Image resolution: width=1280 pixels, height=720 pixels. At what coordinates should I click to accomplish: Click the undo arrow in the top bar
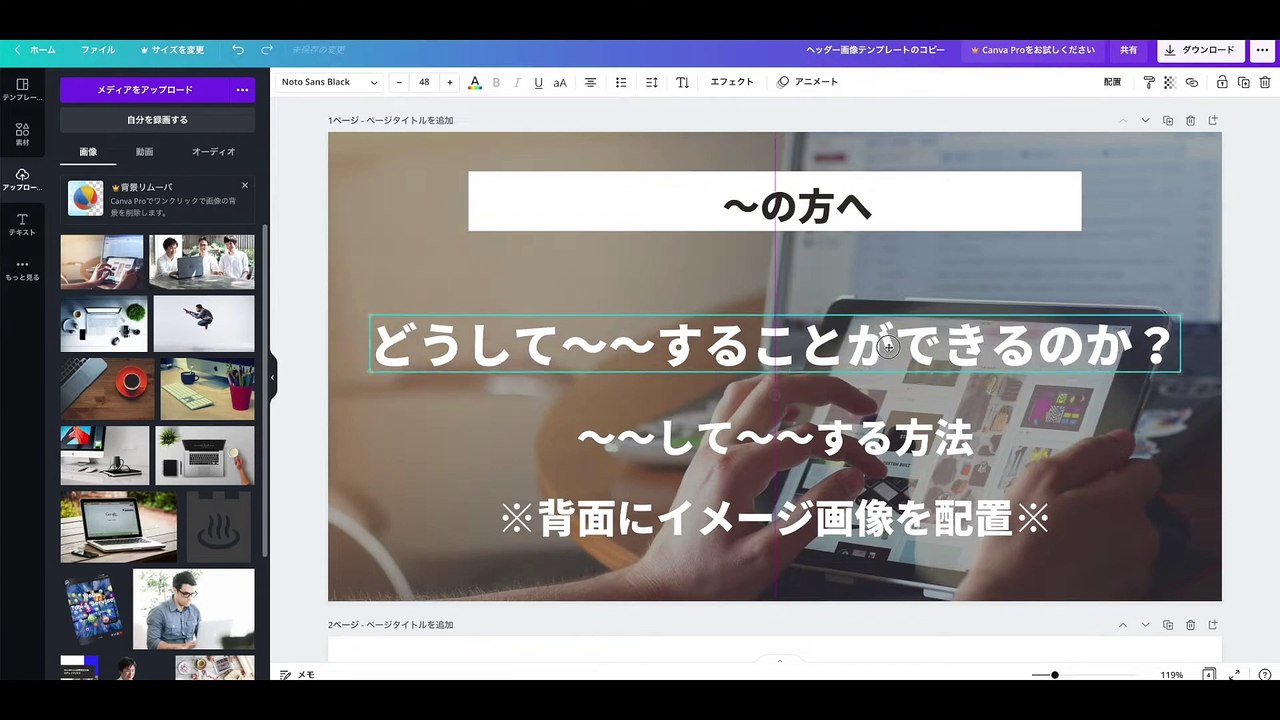[x=237, y=50]
